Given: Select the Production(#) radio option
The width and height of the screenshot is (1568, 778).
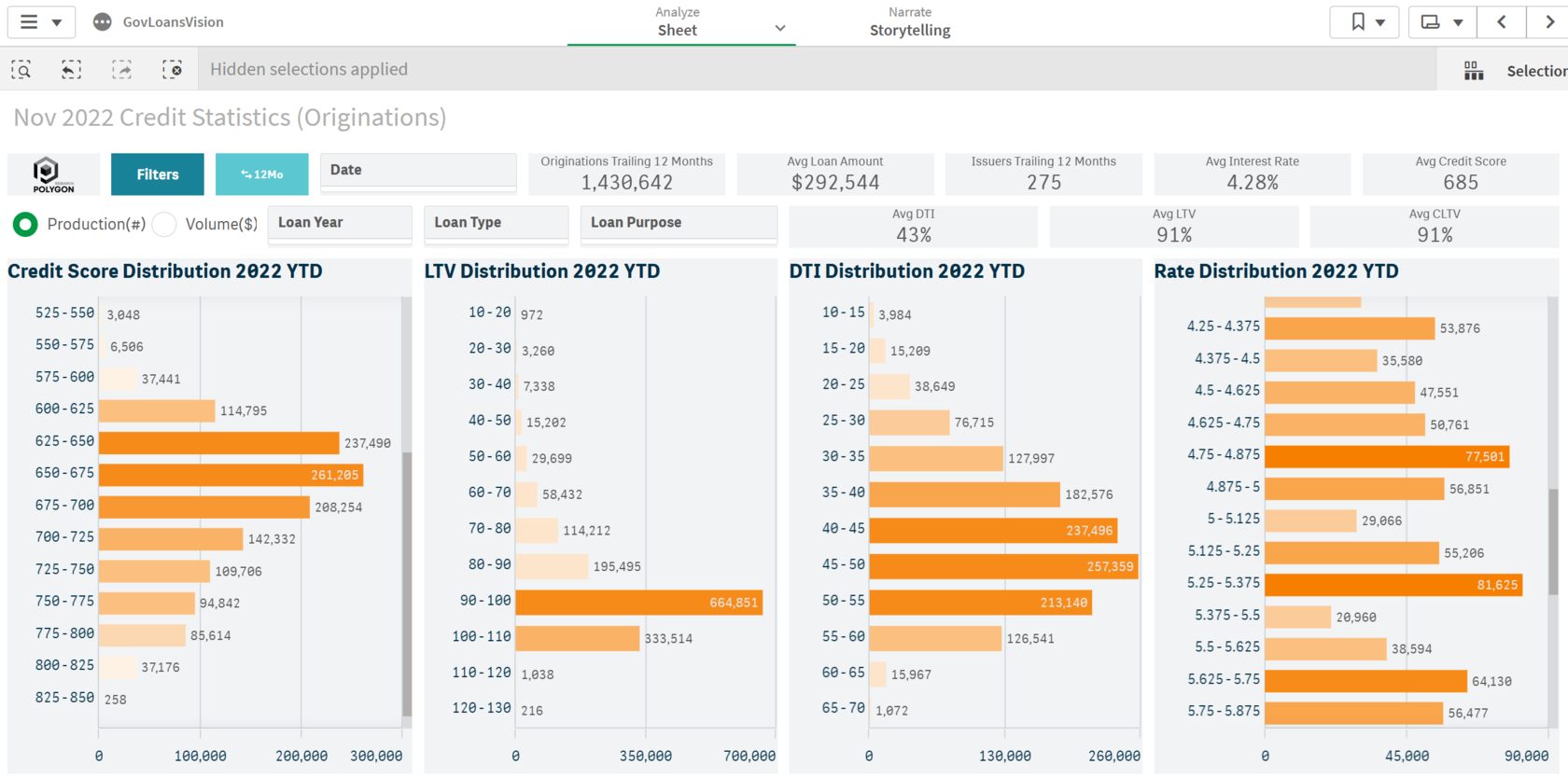Looking at the screenshot, I should point(26,224).
